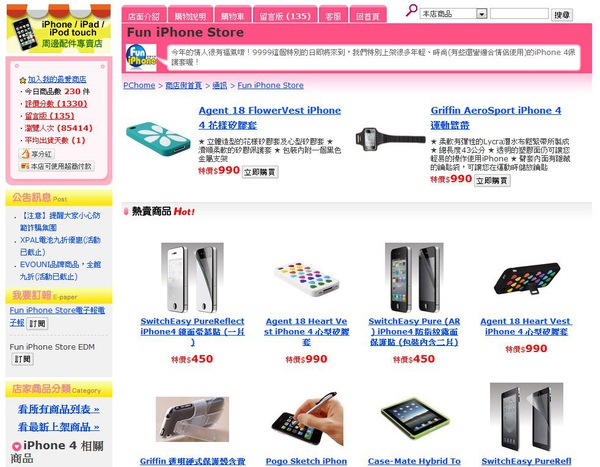Open the green iPad case image
This screenshot has width=600, height=467.
pyautogui.click(x=415, y=418)
